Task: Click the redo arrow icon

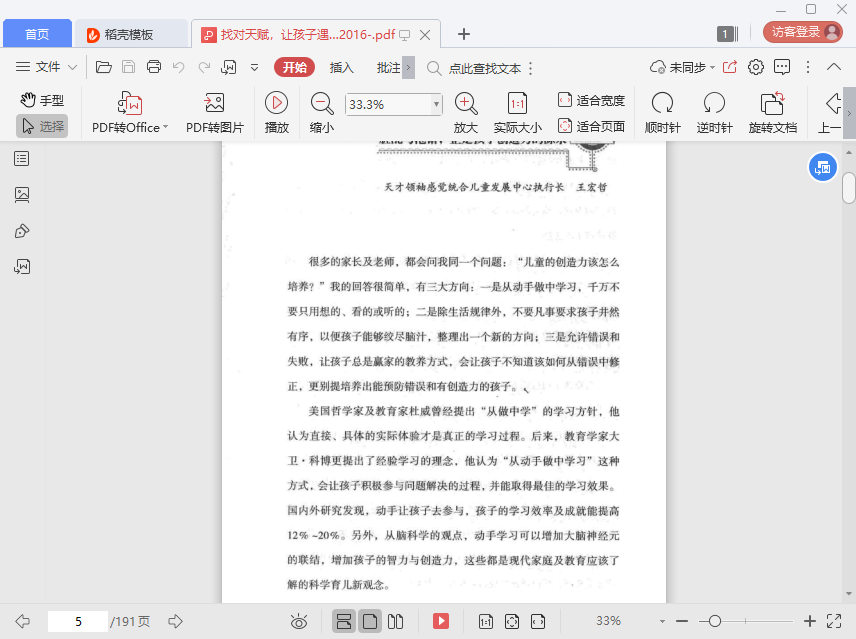Action: (x=204, y=67)
